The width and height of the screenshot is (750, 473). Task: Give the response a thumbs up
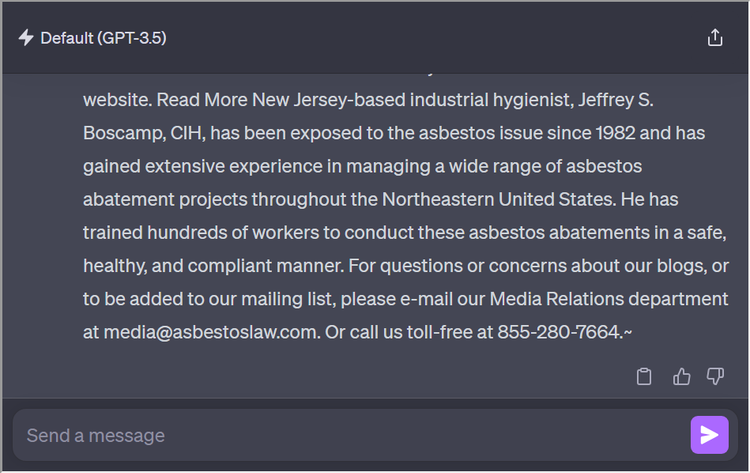click(x=682, y=377)
